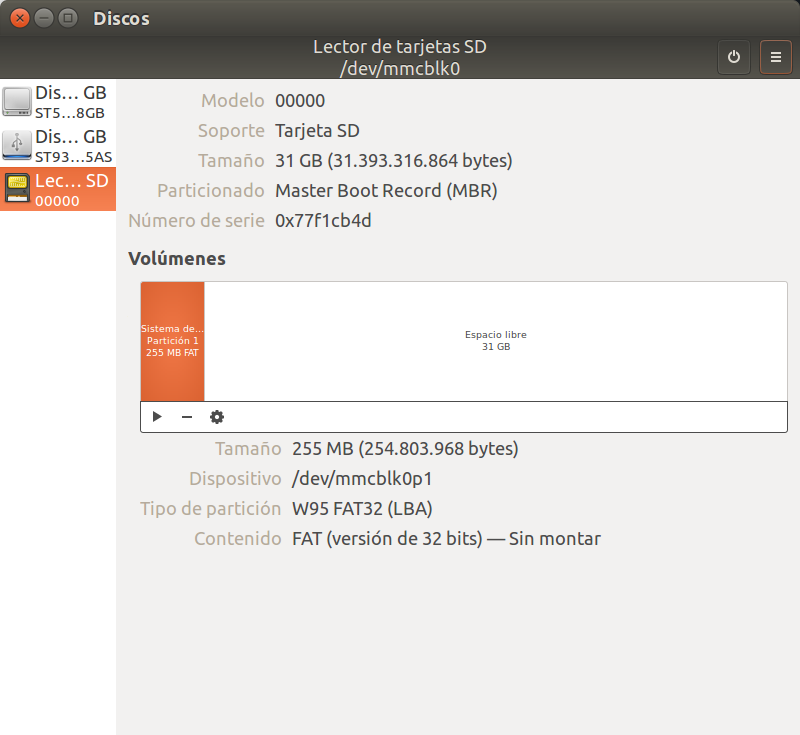The image size is (800, 735).
Task: Open the hamburger menu button
Action: tap(776, 57)
